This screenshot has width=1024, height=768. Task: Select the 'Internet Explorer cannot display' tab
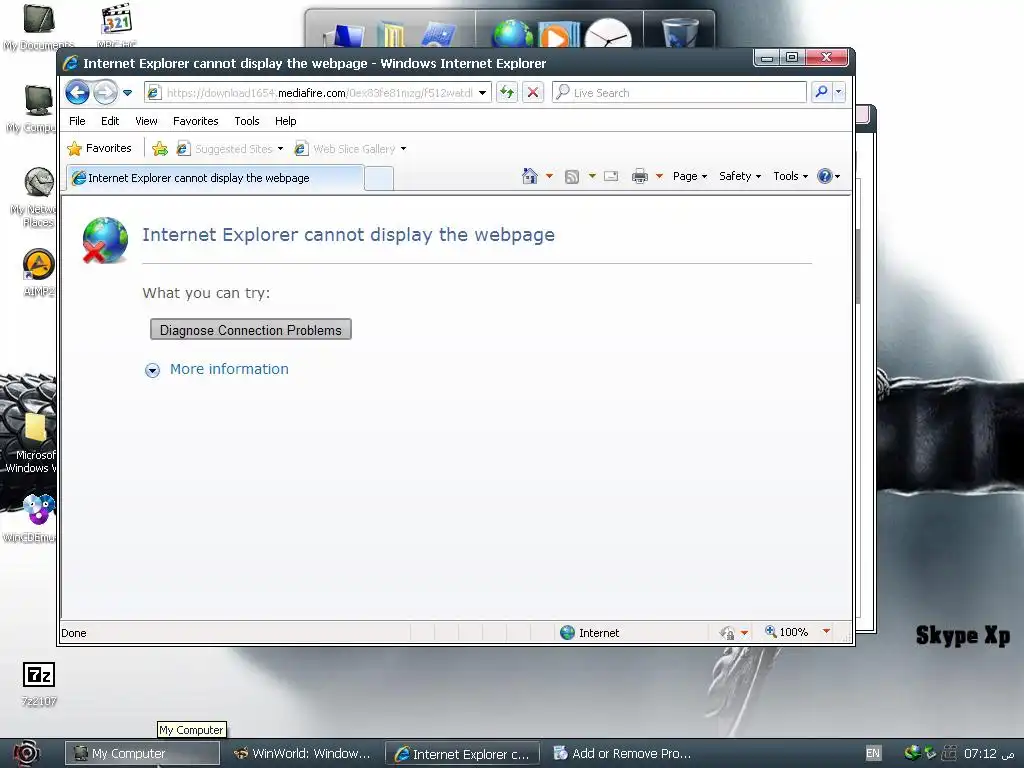215,178
